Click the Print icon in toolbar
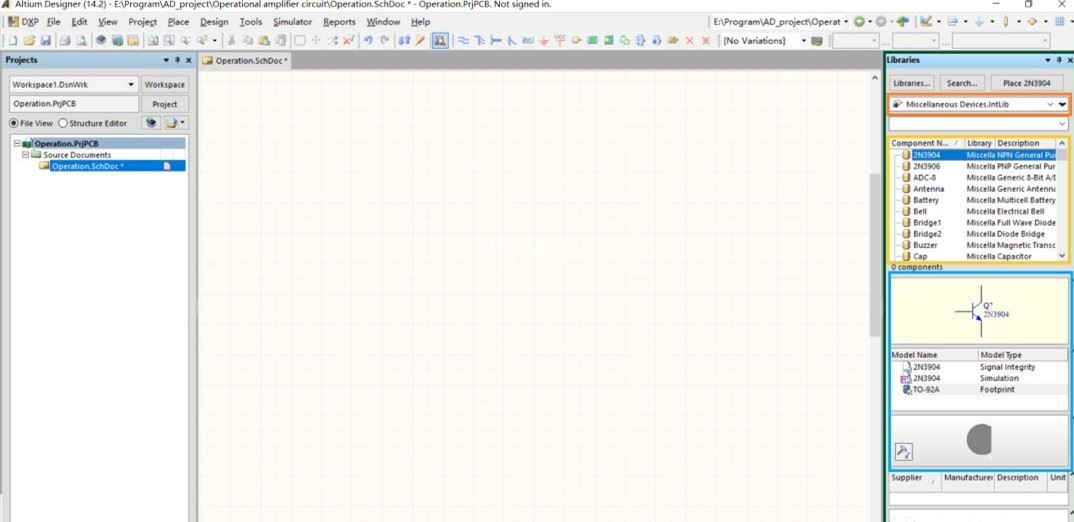Screen dimensions: 1074x522 pyautogui.click(x=64, y=41)
